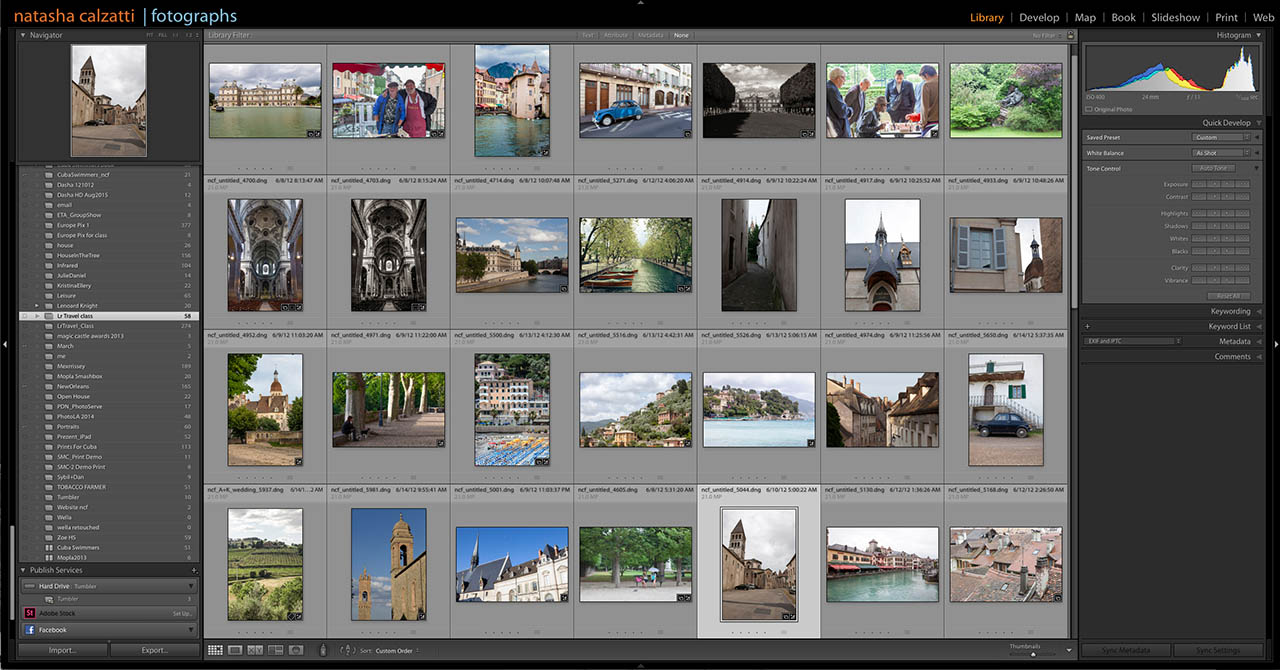Hide the left panel via edge arrow
The width and height of the screenshot is (1280, 670).
(x=5, y=343)
